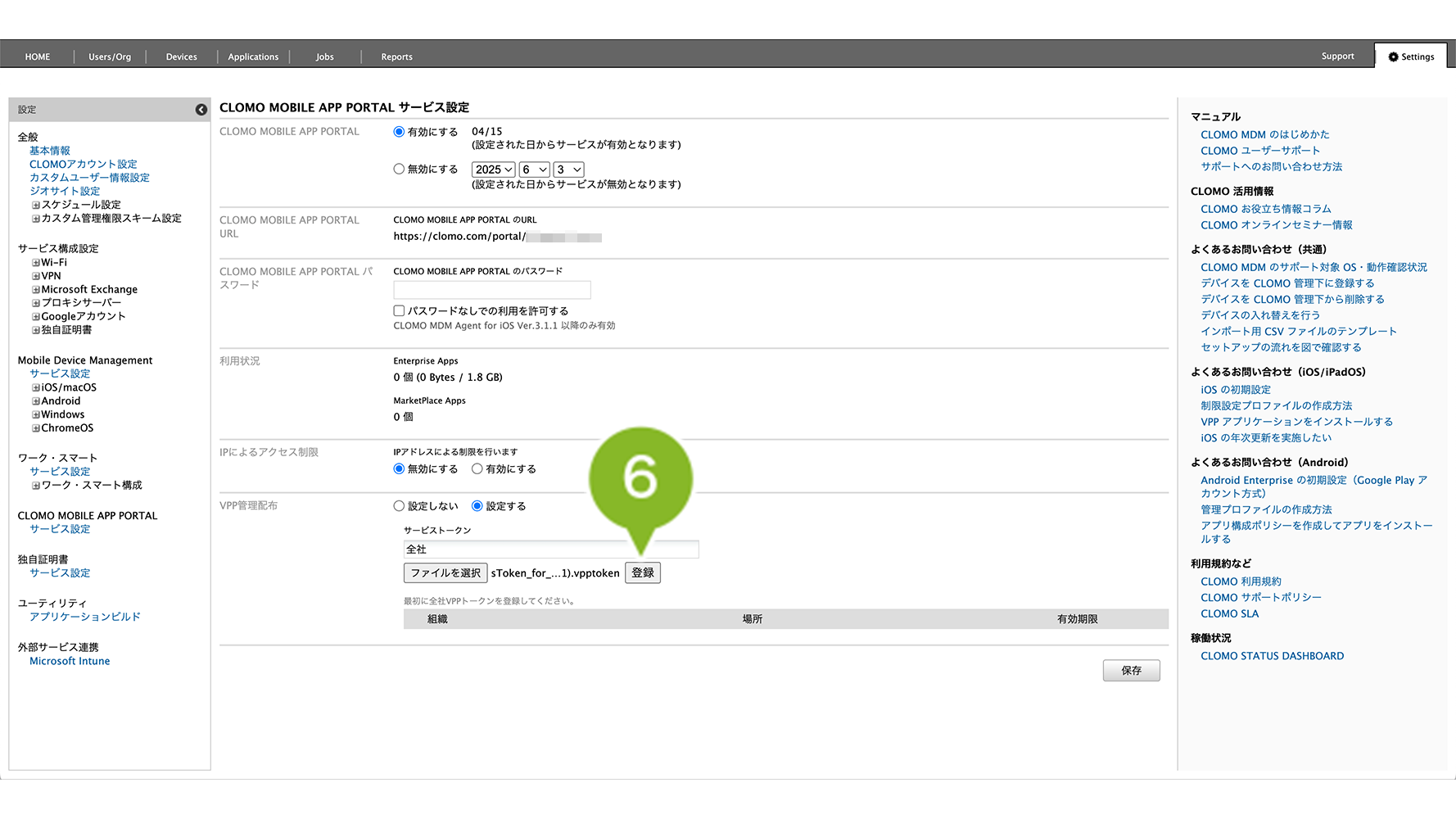This screenshot has width=1456, height=819.
Task: Open カスタムユーザー情報設定 link
Action: [x=89, y=178]
